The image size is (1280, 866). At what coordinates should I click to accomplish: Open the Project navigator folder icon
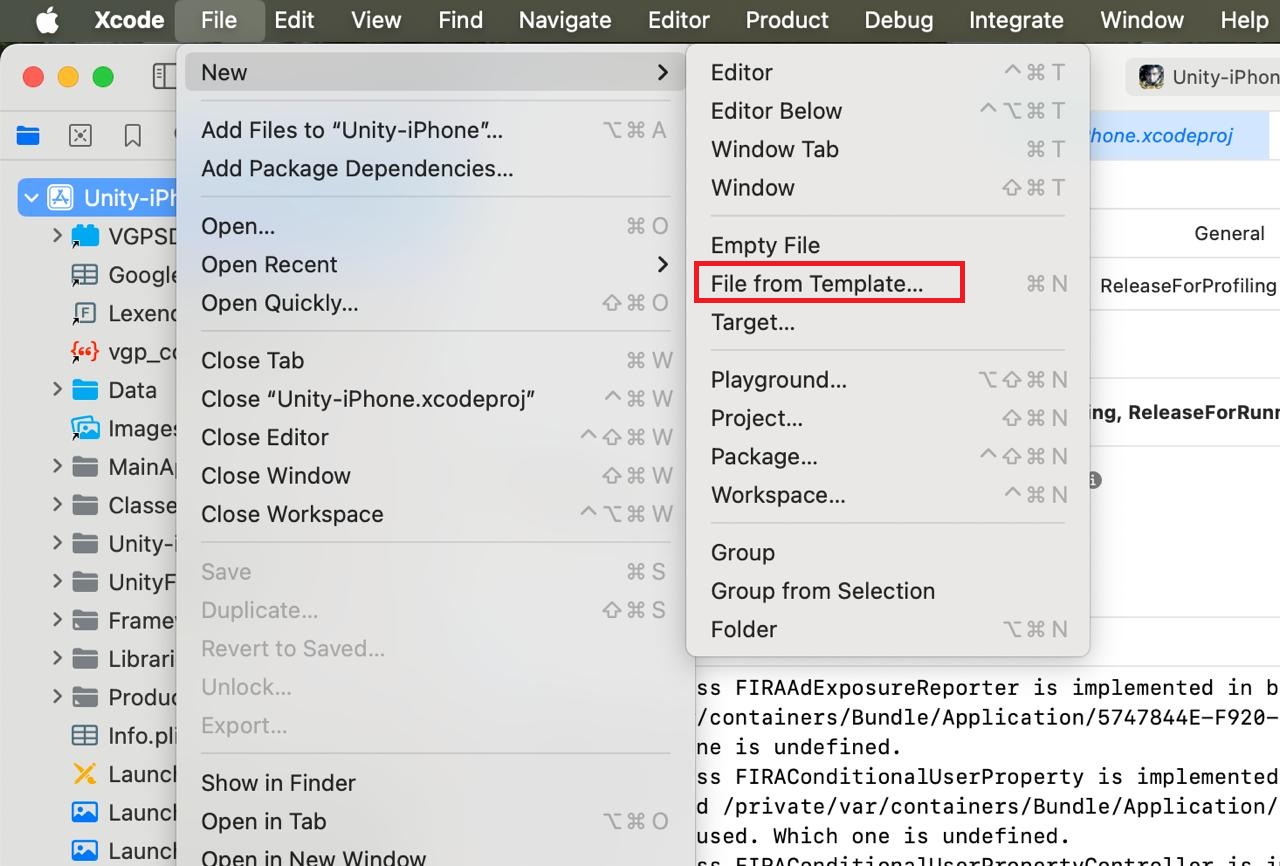[x=26, y=135]
